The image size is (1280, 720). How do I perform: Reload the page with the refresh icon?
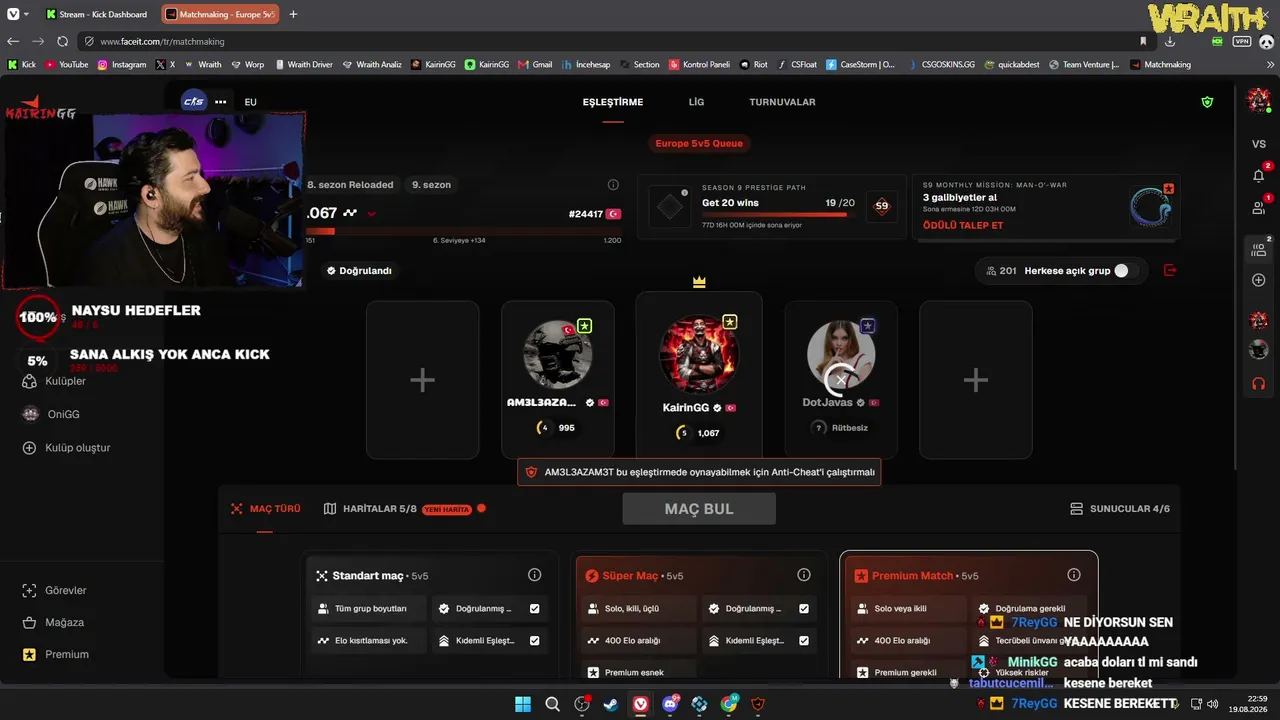pyautogui.click(x=62, y=41)
